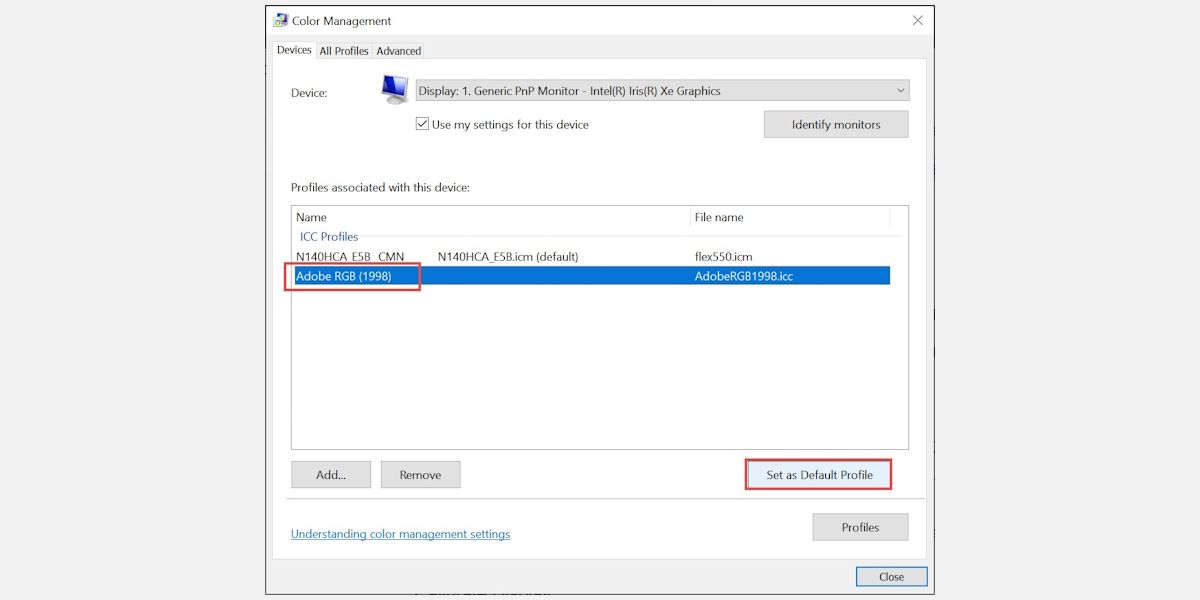
Task: Collapse the ICC Profiles group header
Action: tap(329, 237)
